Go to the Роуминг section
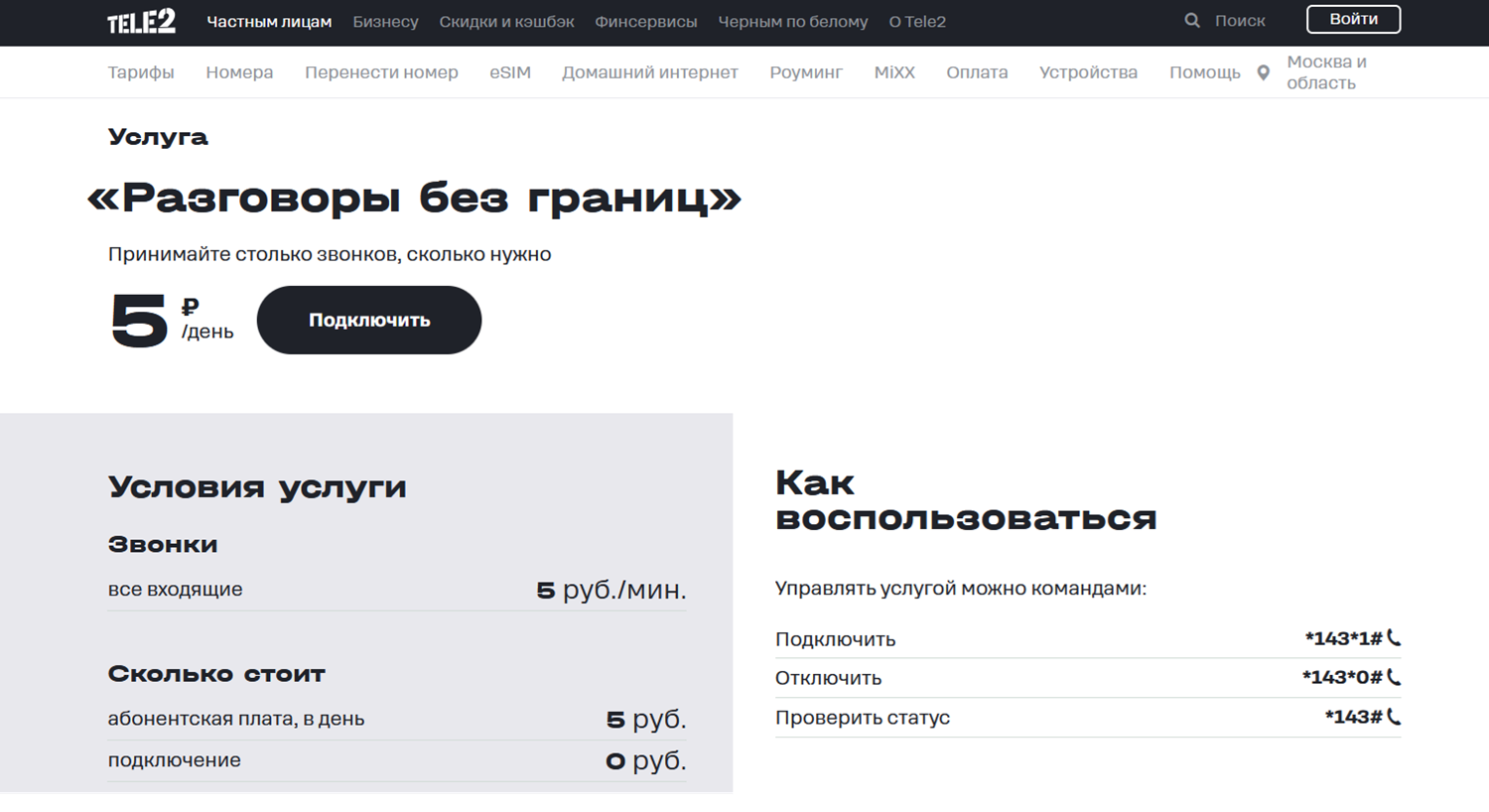Screen dimensions: 1489x812 (806, 72)
